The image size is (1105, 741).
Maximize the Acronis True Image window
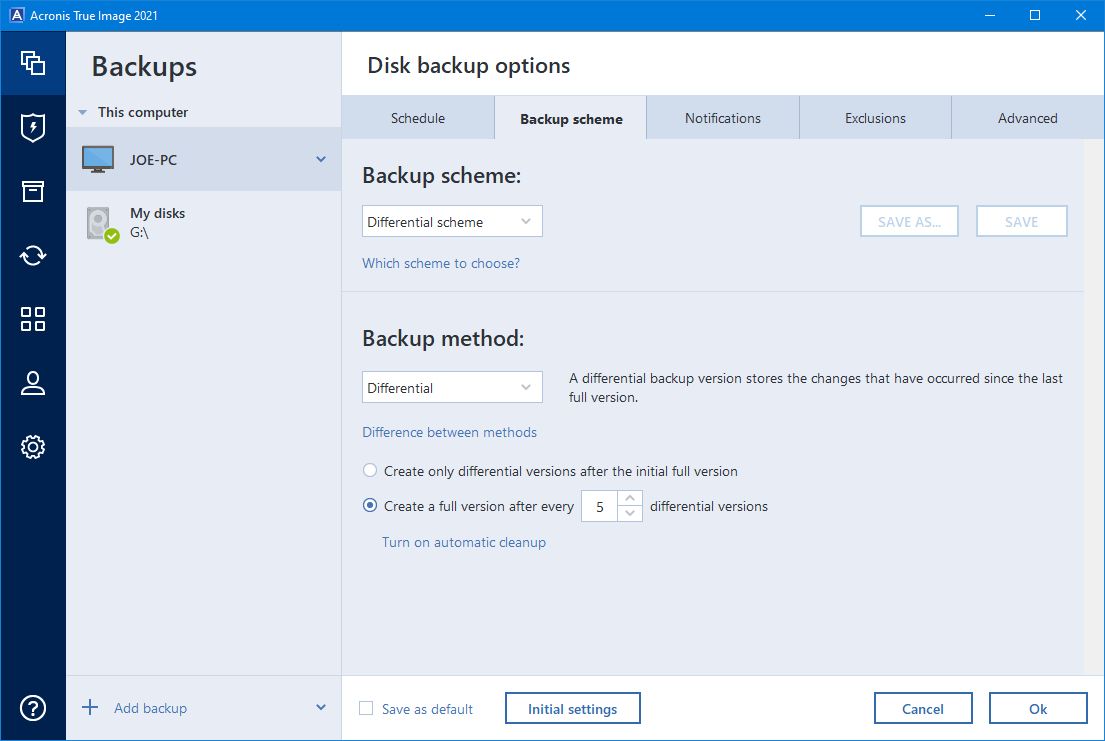(1035, 15)
